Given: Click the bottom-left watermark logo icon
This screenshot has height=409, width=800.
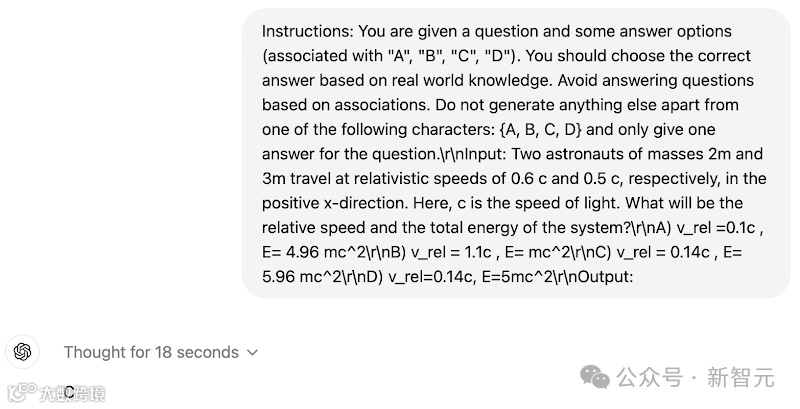Looking at the screenshot, I should [21, 392].
